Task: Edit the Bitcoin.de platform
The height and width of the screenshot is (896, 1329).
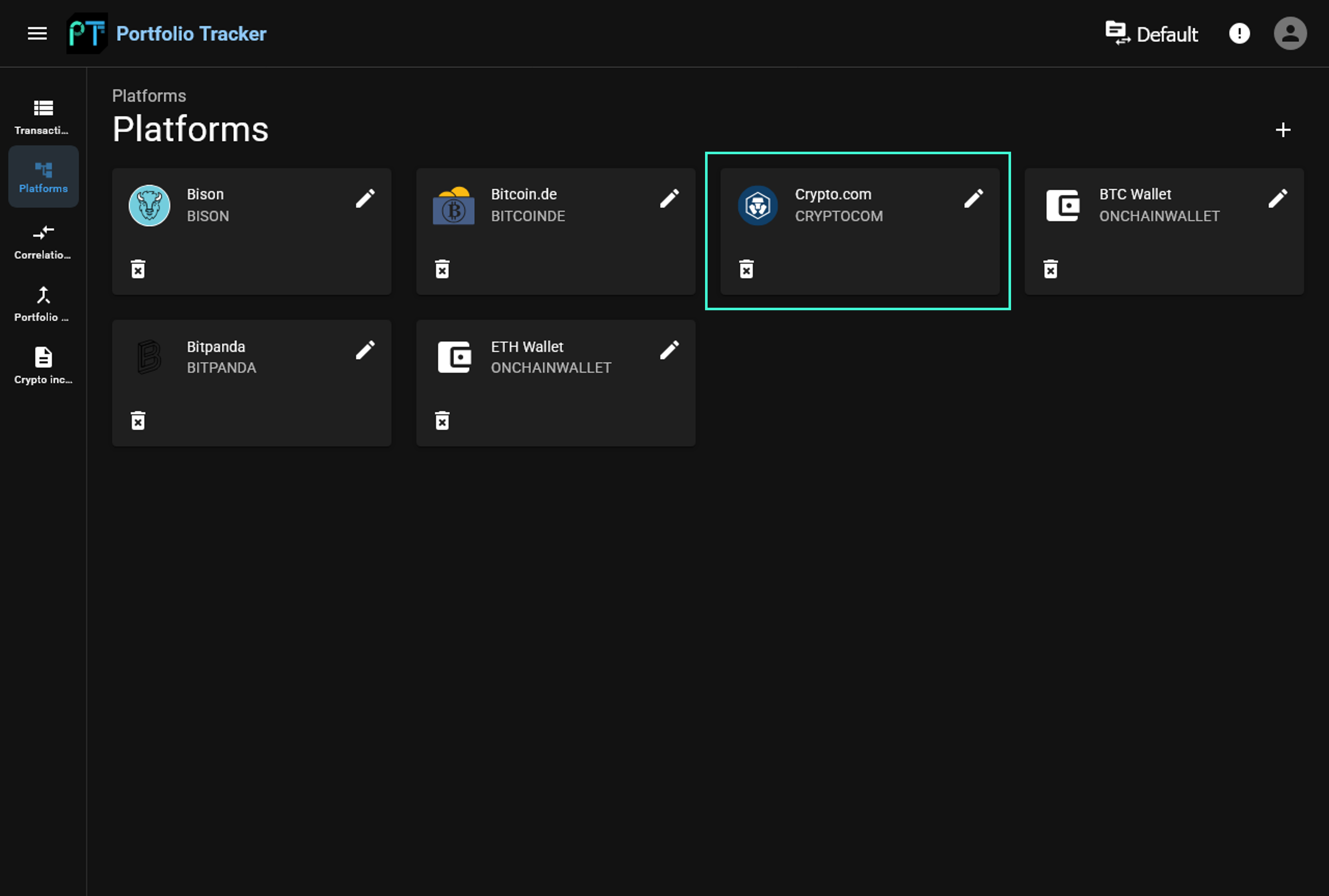Action: click(669, 199)
